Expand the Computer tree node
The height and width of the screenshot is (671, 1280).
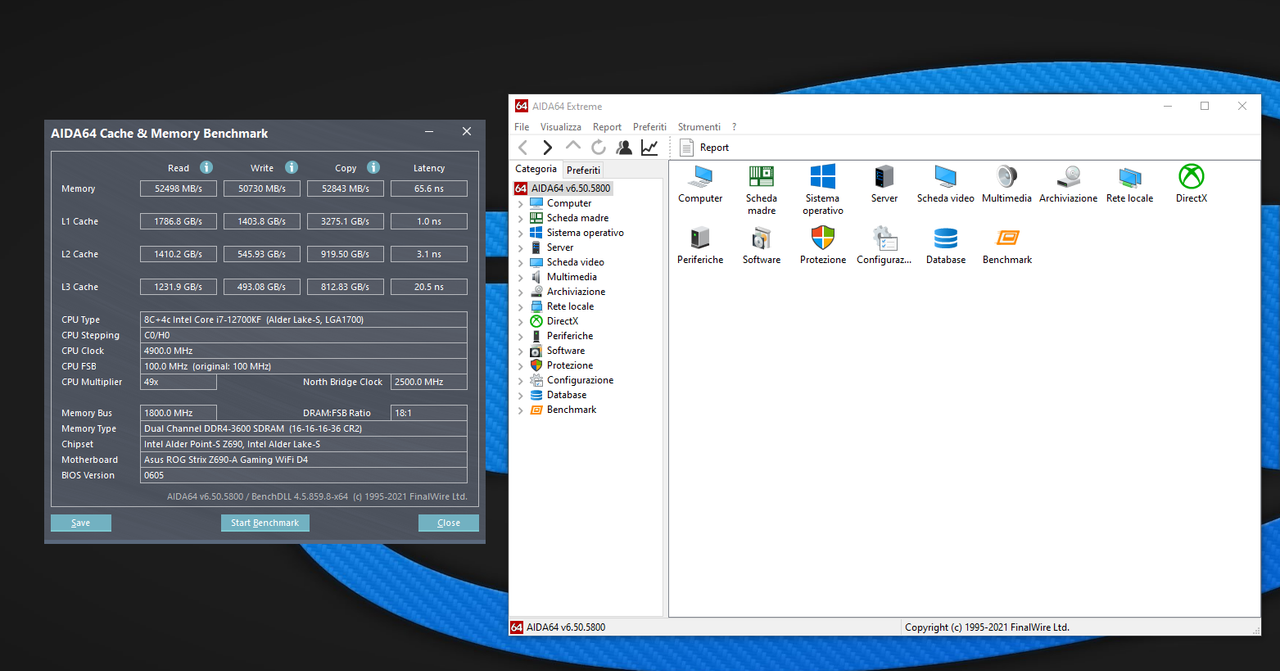coord(520,203)
